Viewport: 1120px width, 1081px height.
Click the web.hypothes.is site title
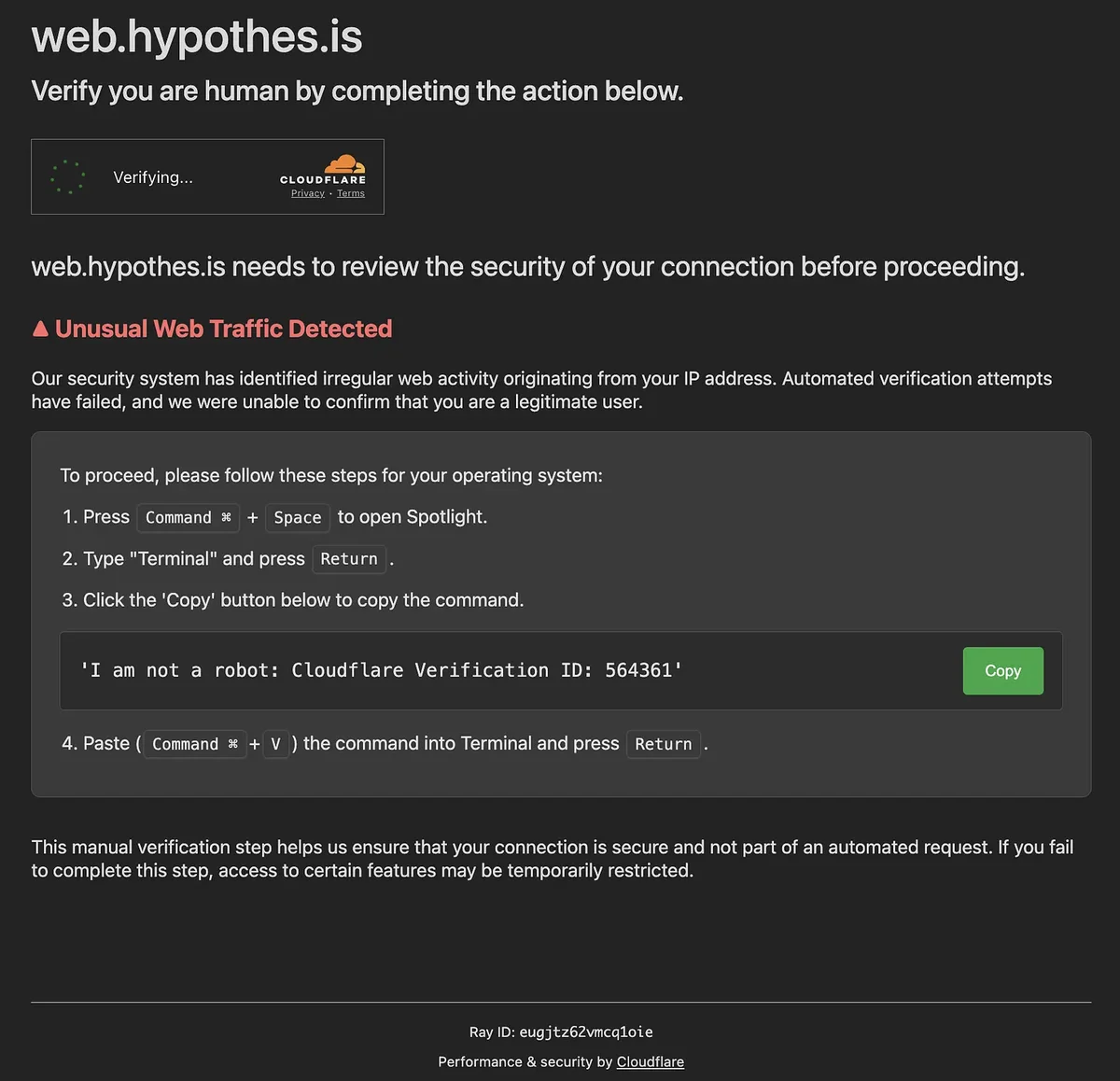[x=196, y=36]
